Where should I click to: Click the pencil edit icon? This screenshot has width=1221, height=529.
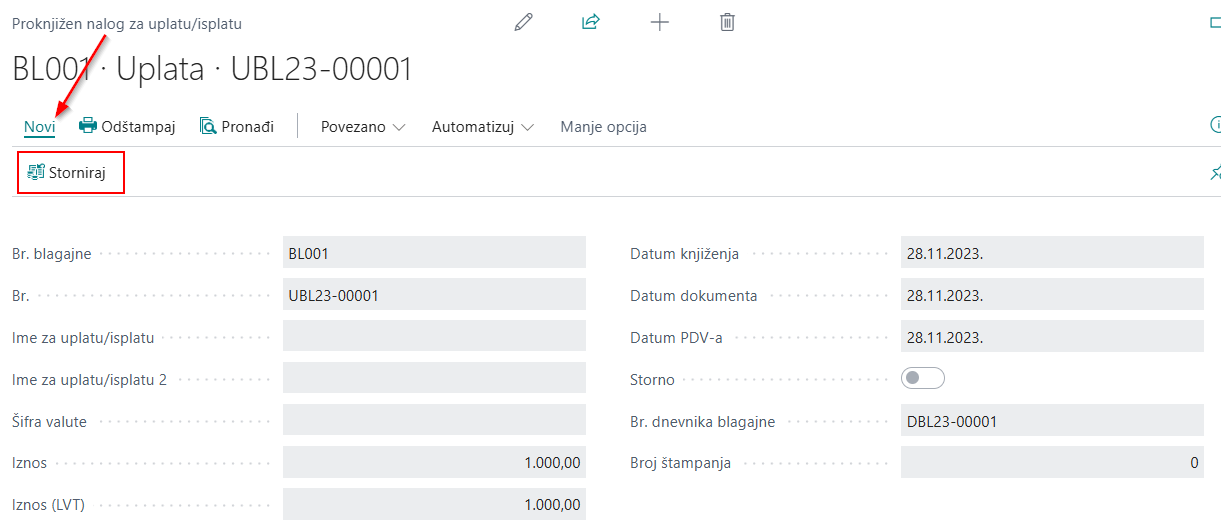click(x=523, y=22)
